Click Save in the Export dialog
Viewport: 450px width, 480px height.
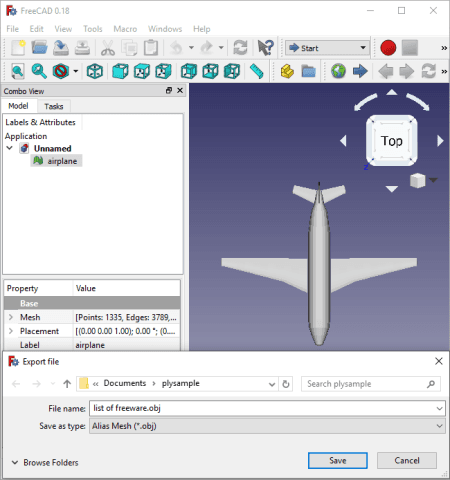click(338, 460)
